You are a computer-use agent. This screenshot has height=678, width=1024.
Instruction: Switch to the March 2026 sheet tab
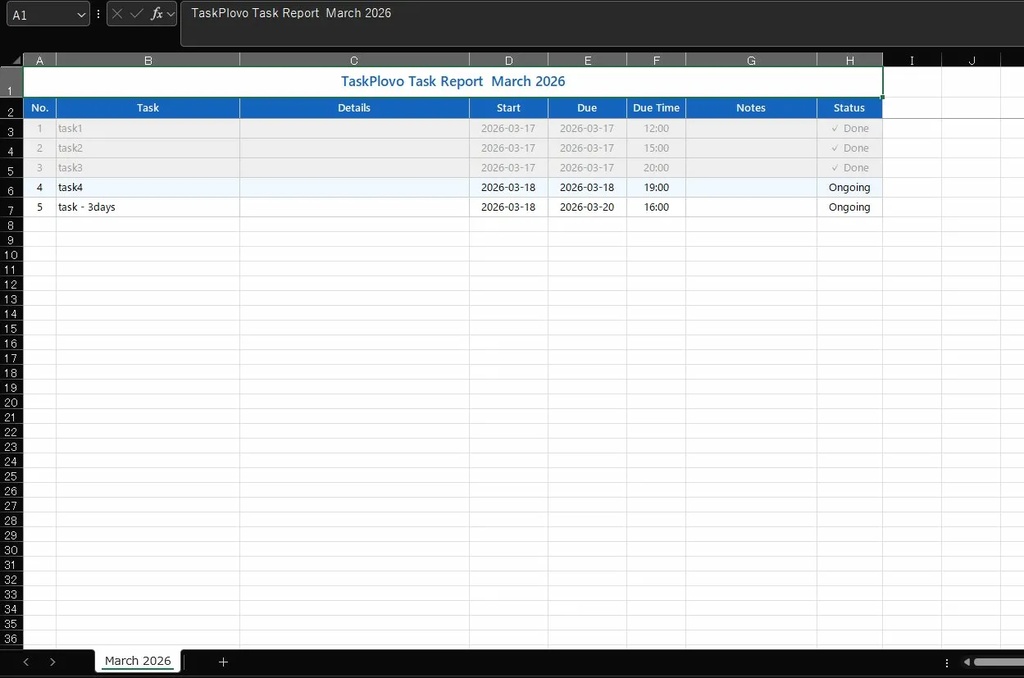pos(138,660)
